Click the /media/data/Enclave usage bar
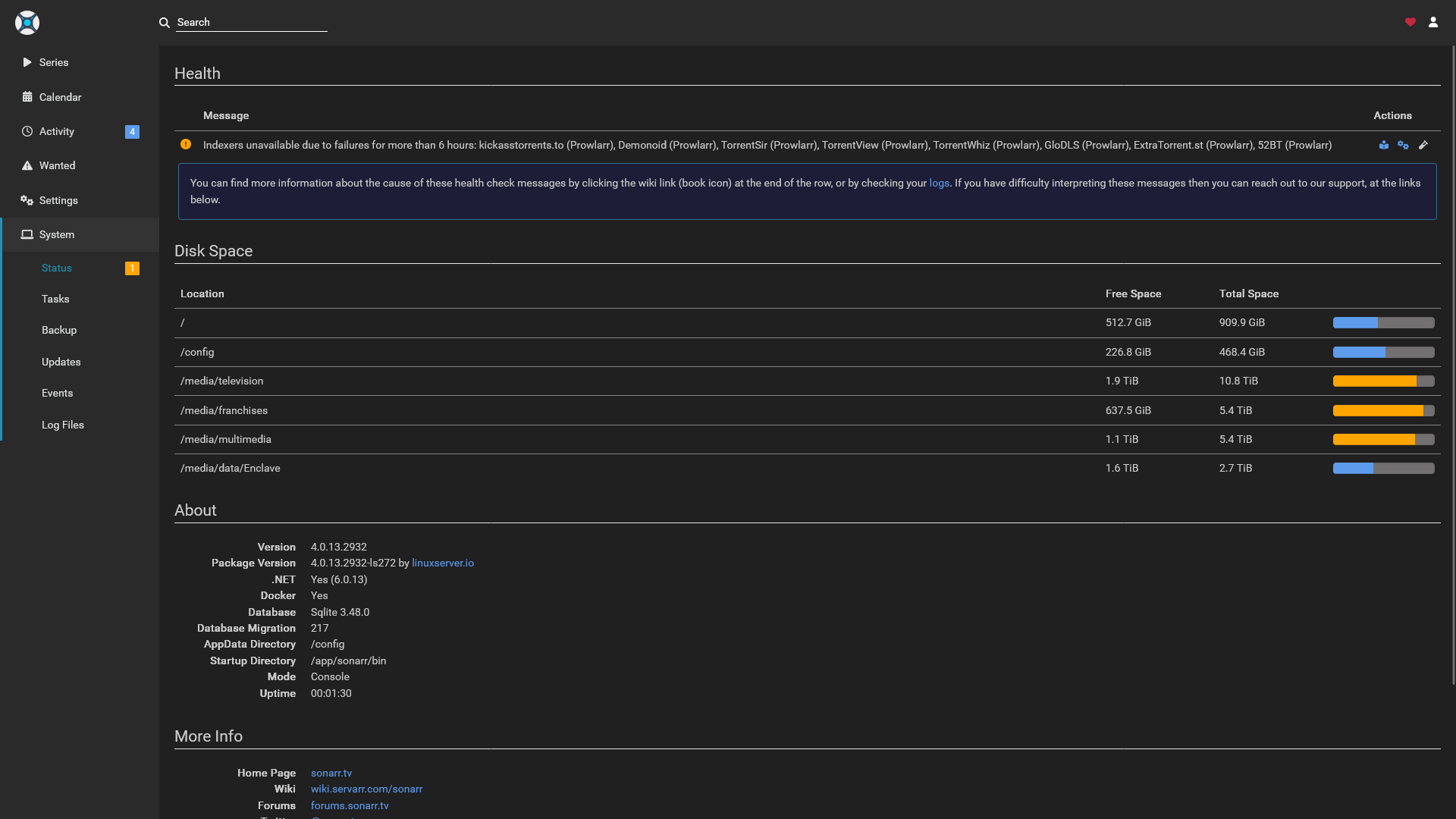This screenshot has height=819, width=1456. coord(1383,468)
